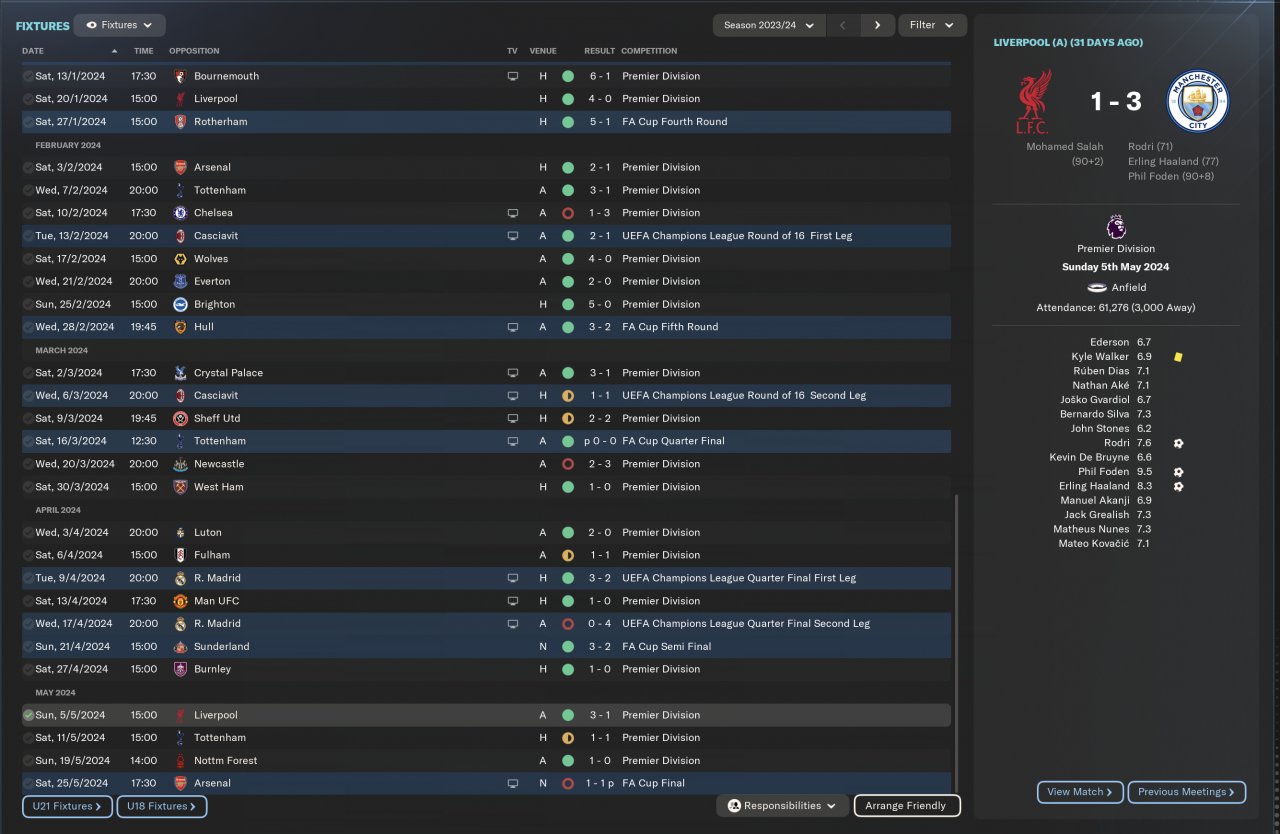1280x834 pixels.
Task: Open U21 Fixtures
Action: tap(67, 806)
